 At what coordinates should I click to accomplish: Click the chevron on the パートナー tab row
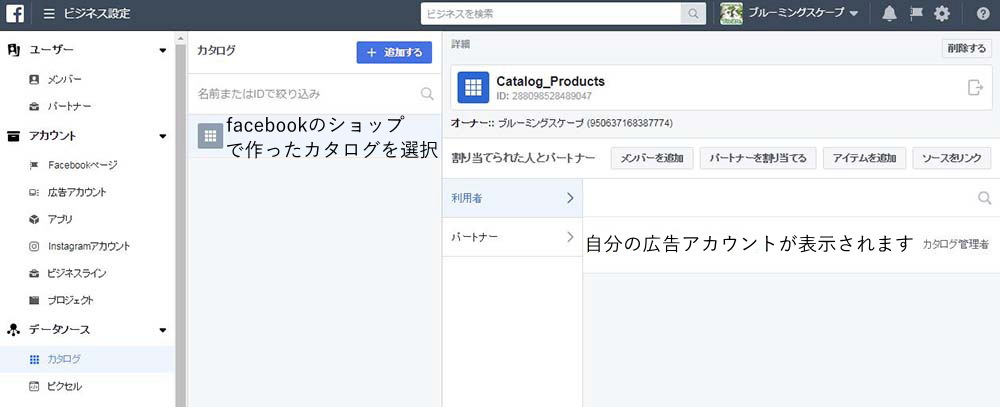click(570, 237)
